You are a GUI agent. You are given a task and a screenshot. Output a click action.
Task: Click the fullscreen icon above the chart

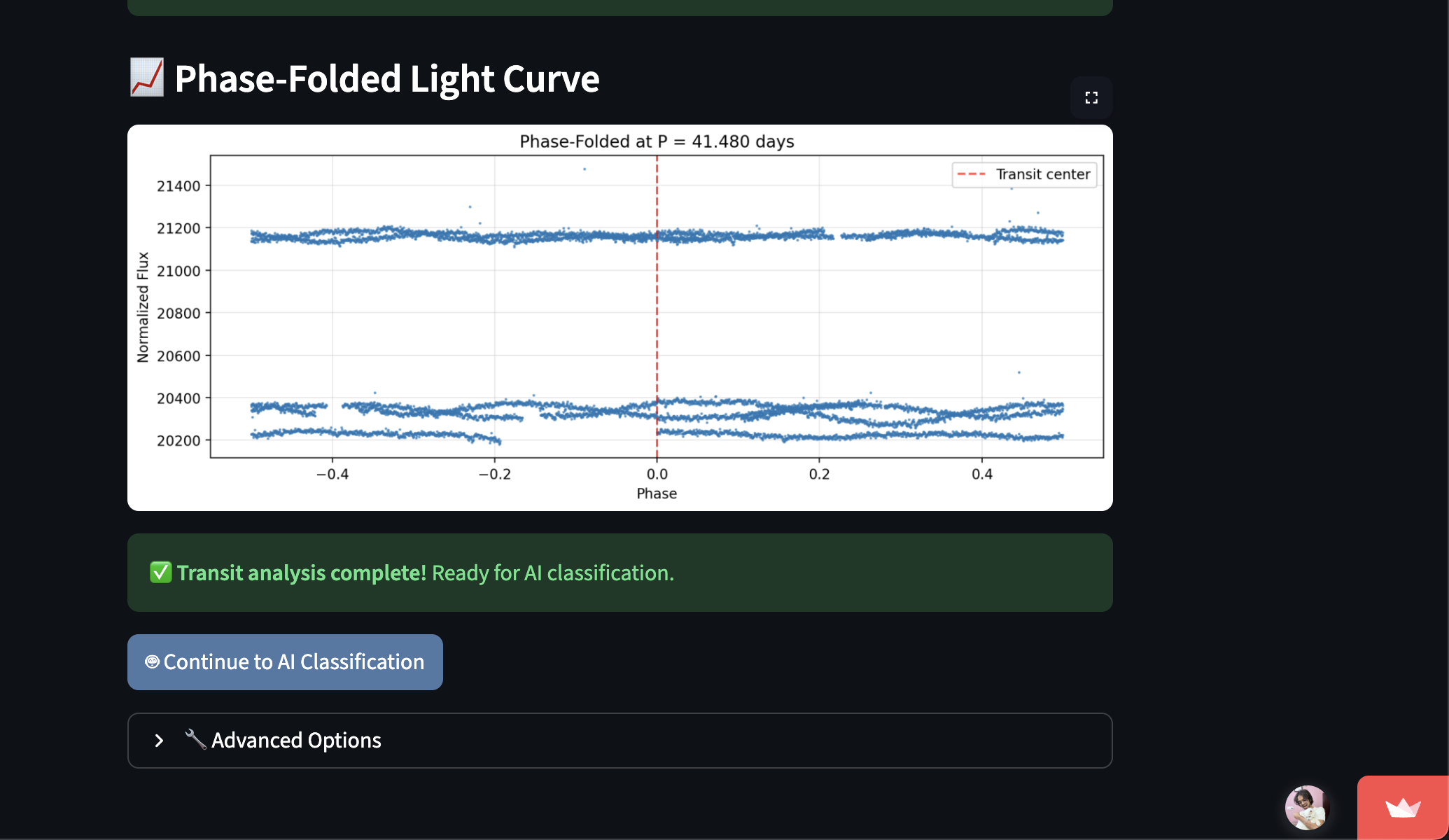[x=1091, y=98]
